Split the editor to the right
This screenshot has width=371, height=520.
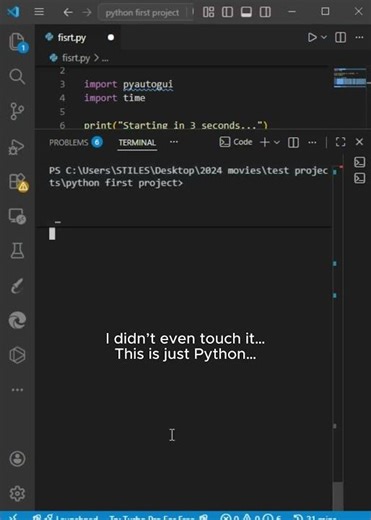[340, 37]
